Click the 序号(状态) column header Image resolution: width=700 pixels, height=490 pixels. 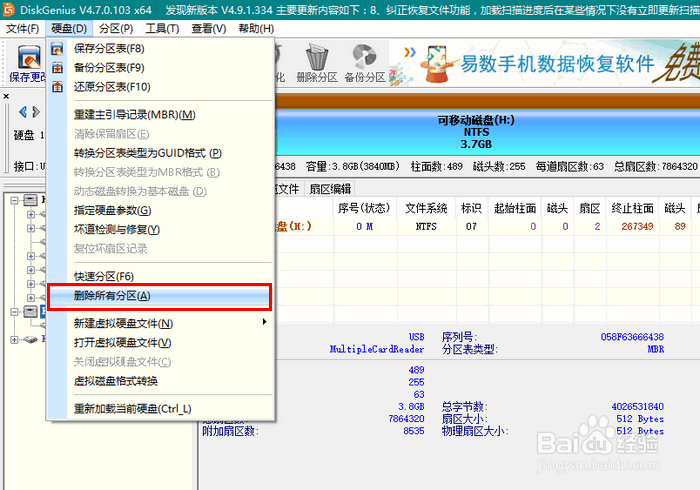[364, 208]
